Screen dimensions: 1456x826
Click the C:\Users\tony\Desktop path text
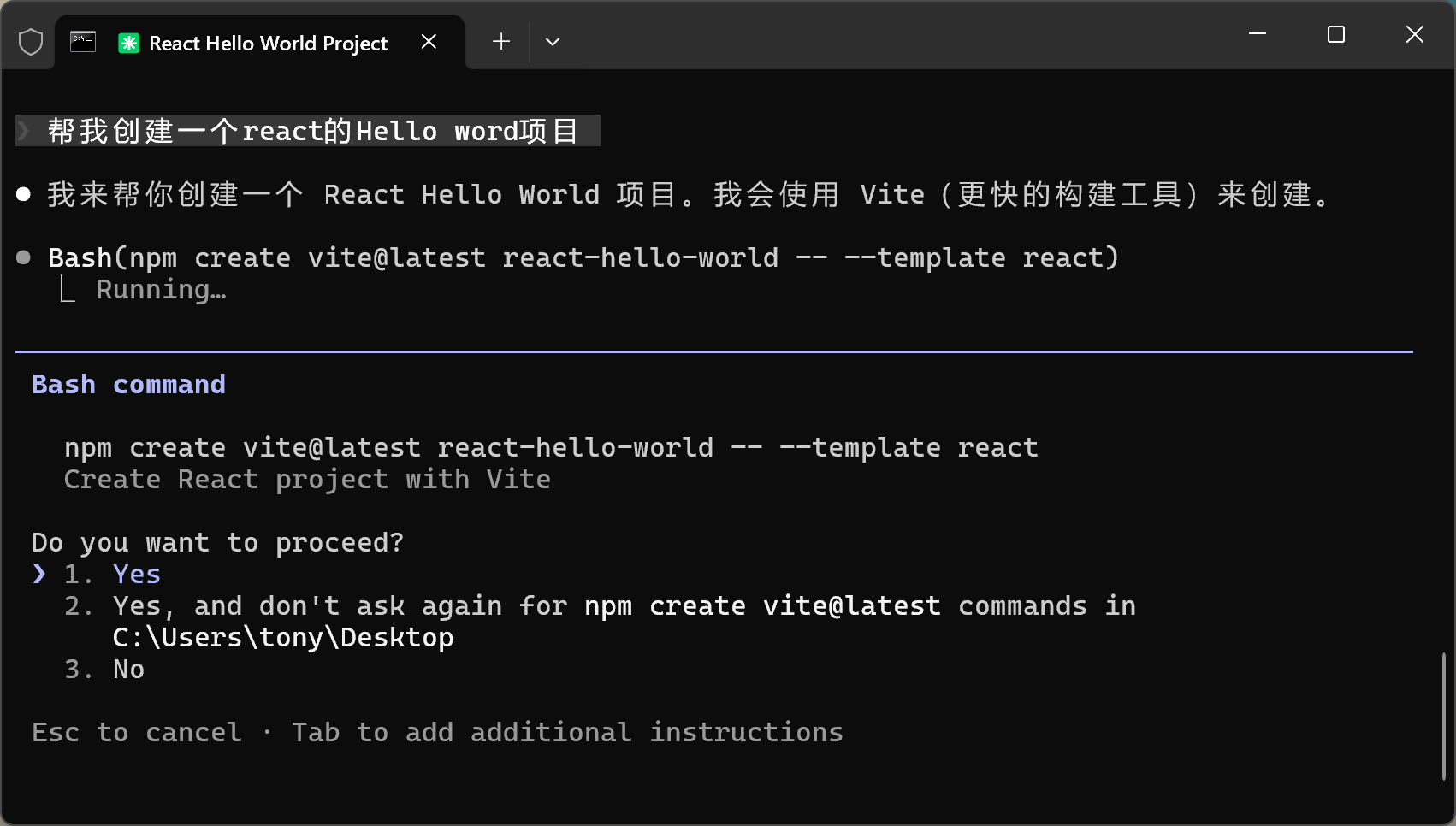coord(282,637)
